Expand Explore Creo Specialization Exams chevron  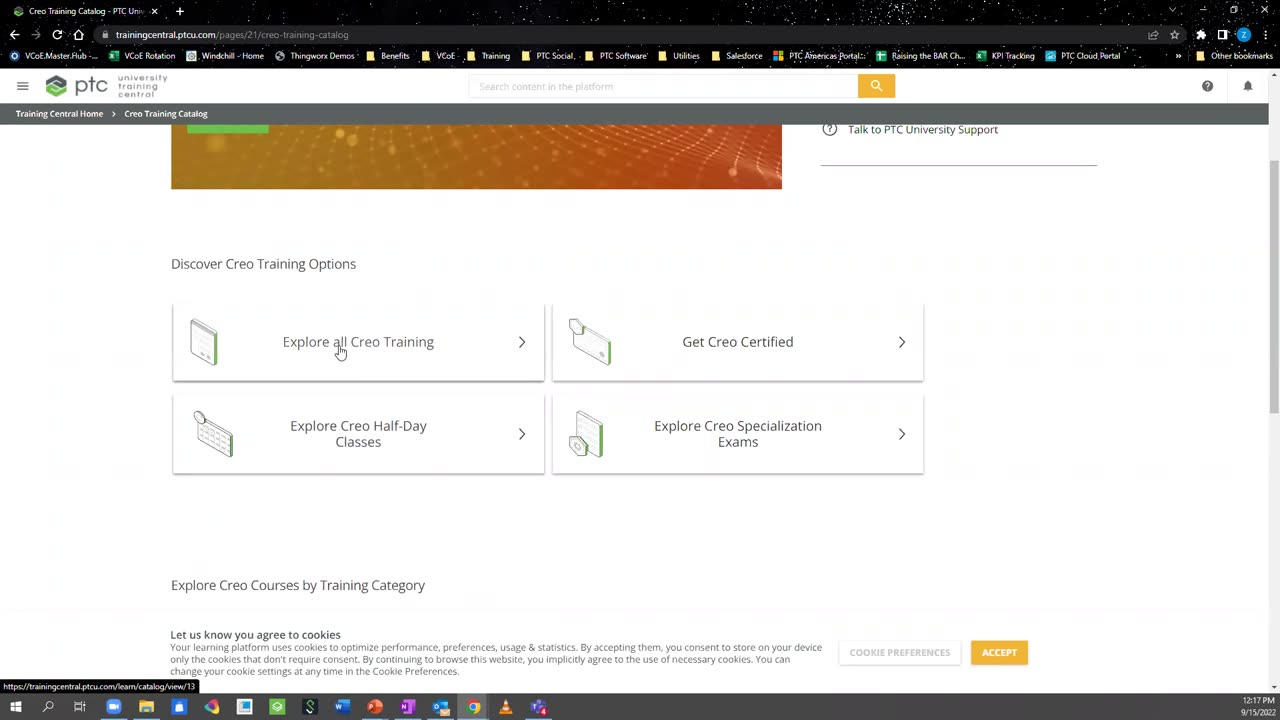(x=902, y=434)
